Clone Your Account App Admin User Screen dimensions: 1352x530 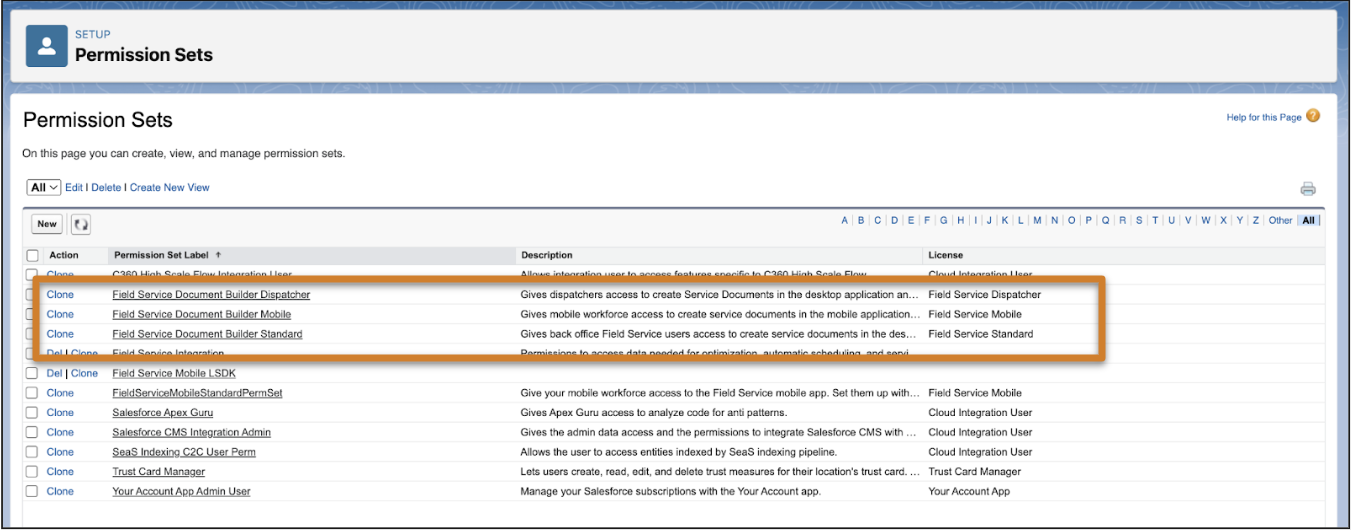coord(60,491)
